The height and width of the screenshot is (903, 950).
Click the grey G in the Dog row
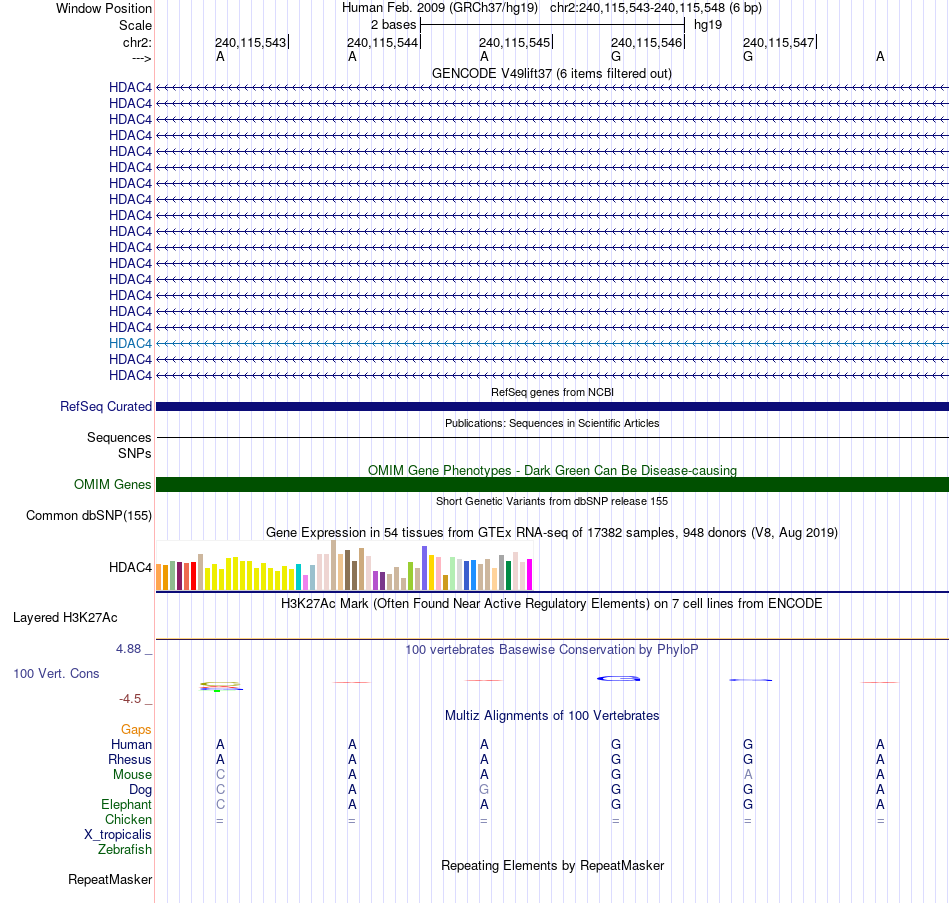[483, 790]
